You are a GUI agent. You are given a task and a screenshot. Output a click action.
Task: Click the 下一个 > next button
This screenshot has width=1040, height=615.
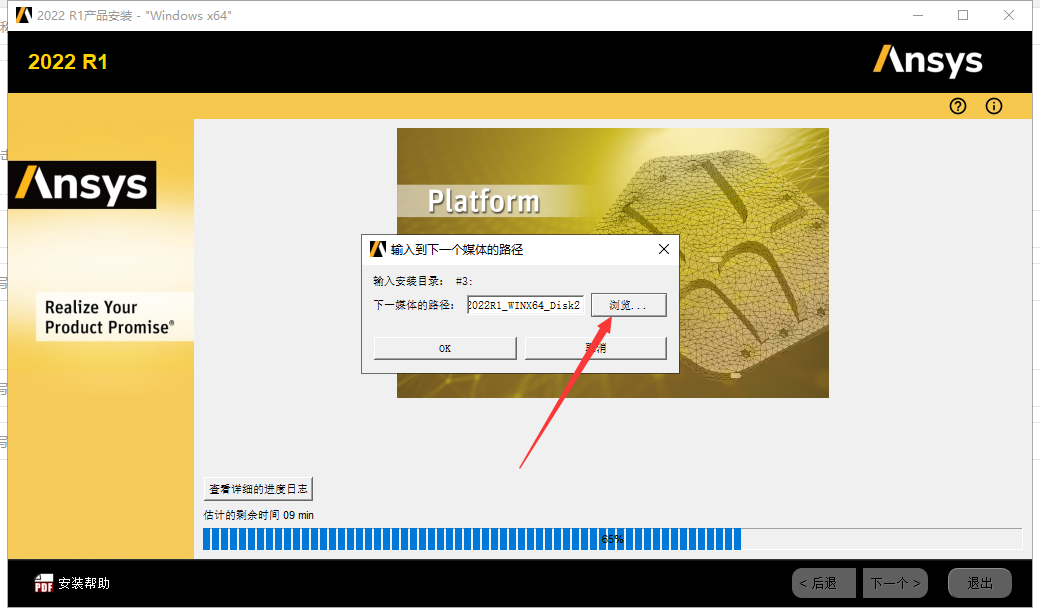[895, 582]
